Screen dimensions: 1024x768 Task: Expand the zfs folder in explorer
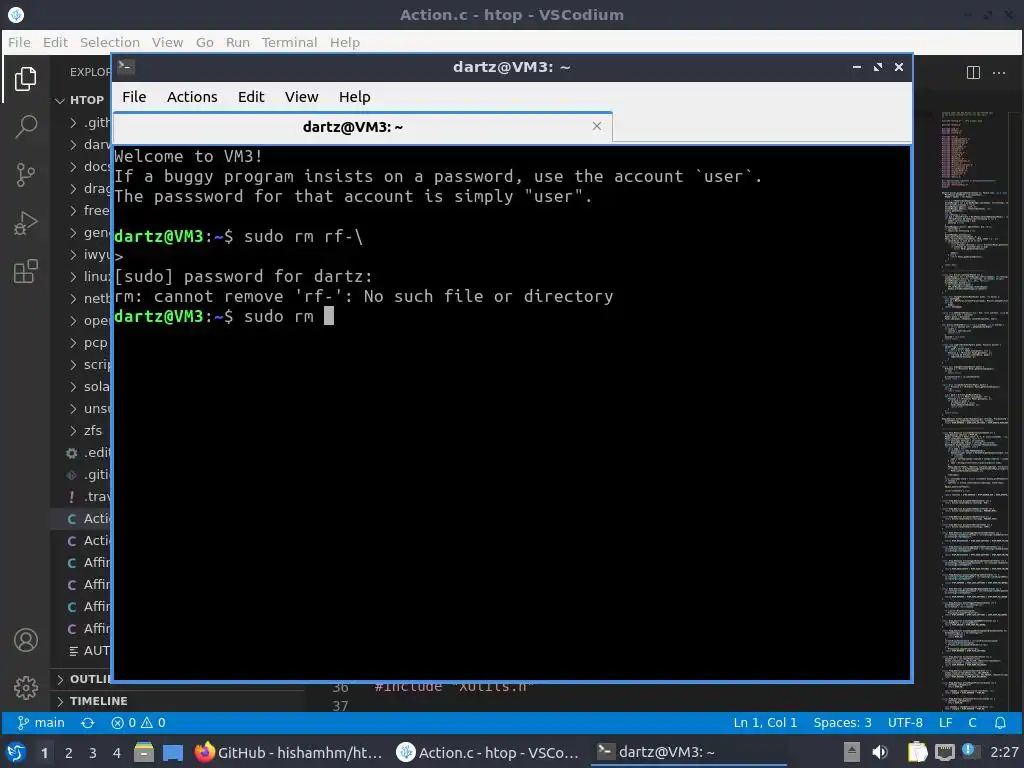pos(86,430)
